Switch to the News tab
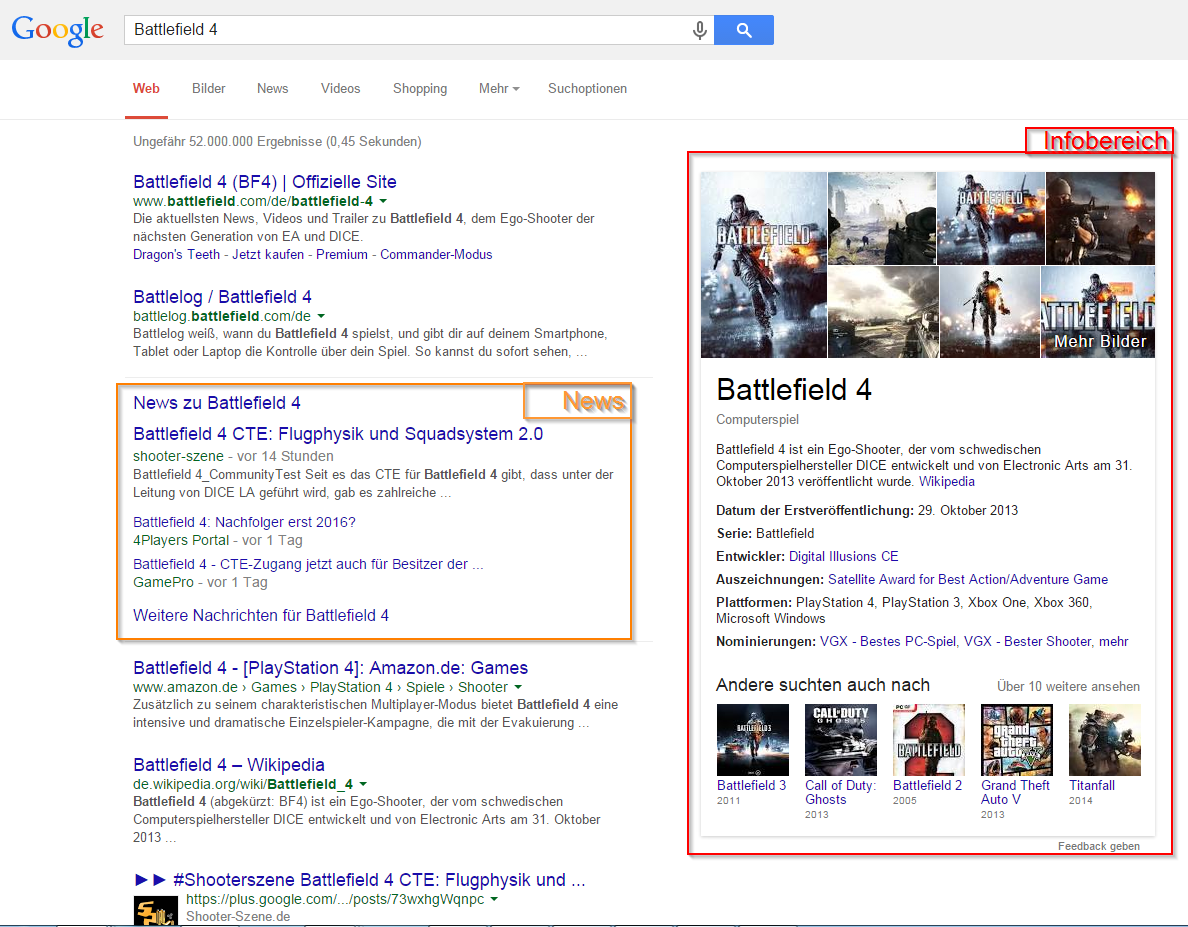Screen dimensions: 1188x927 tap(273, 89)
